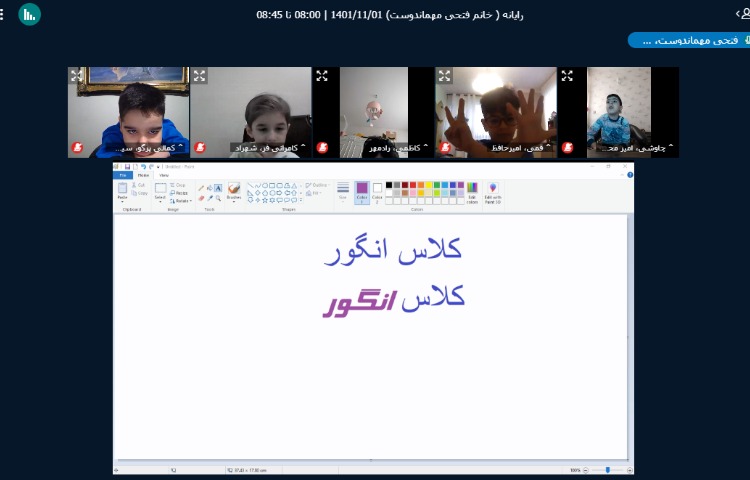Viewport: 750px width, 480px height.
Task: Choose the black color swatch
Action: tap(389, 185)
